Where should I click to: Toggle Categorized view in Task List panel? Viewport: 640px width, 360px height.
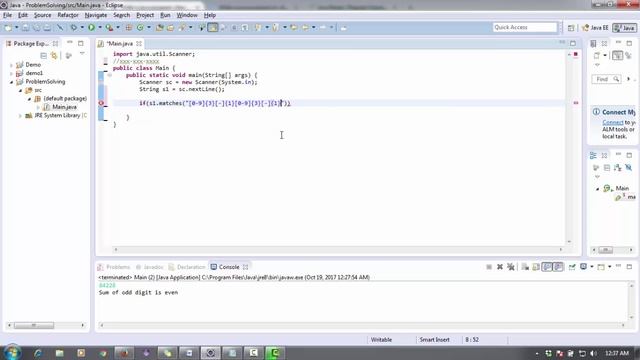pos(618,56)
